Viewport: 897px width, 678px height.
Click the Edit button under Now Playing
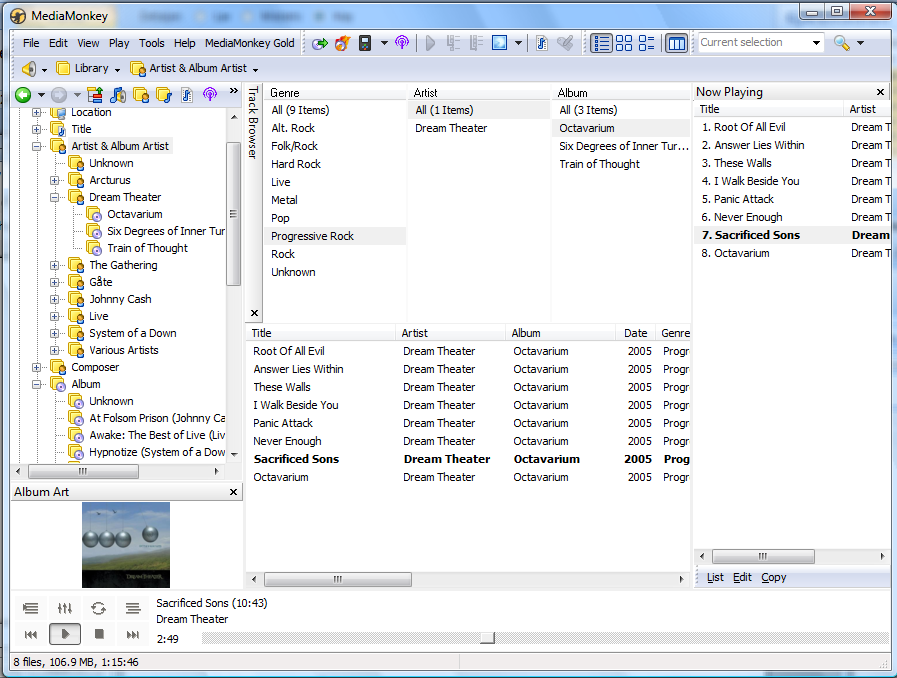tap(743, 577)
